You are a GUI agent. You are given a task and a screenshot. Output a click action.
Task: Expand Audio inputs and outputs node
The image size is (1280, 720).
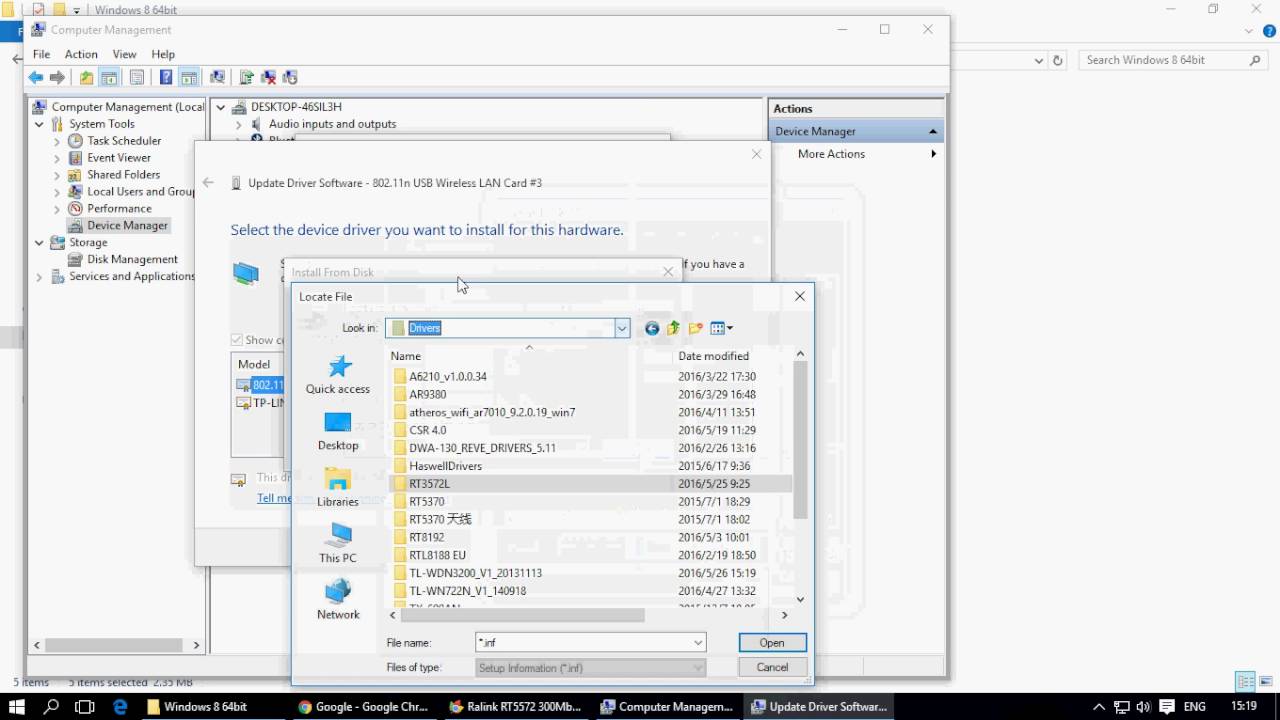click(238, 124)
